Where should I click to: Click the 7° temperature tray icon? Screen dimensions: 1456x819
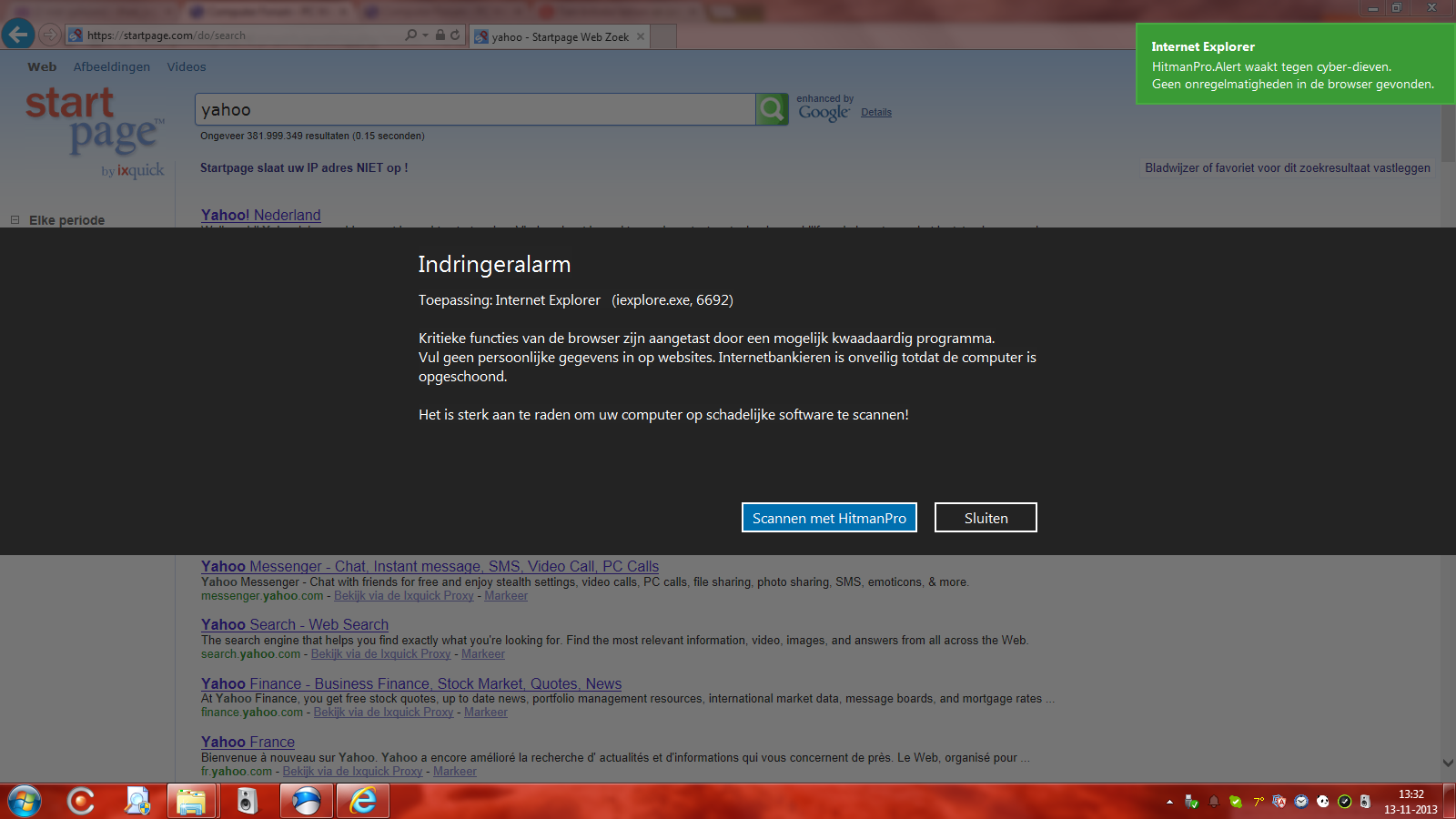coord(1258,802)
